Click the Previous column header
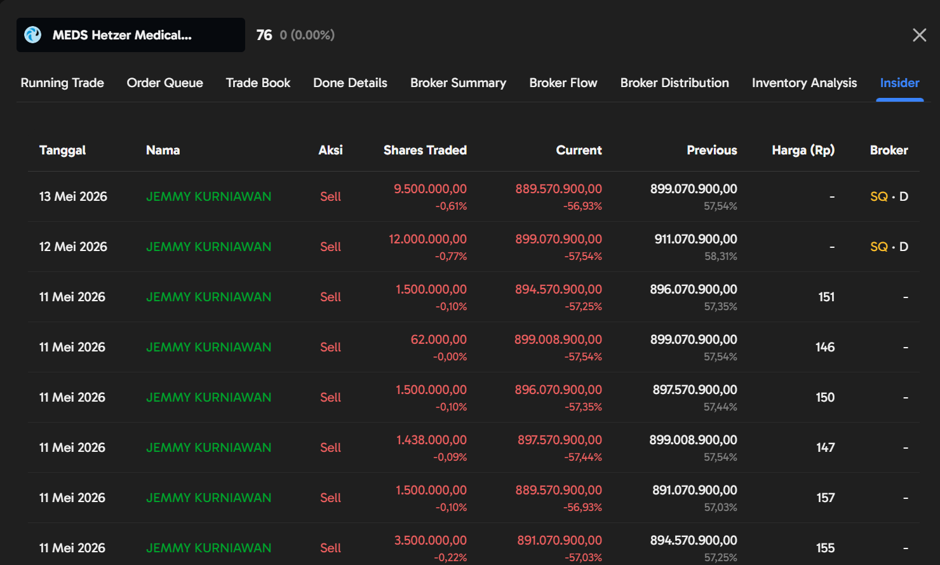Viewport: 940px width, 565px height. tap(712, 150)
